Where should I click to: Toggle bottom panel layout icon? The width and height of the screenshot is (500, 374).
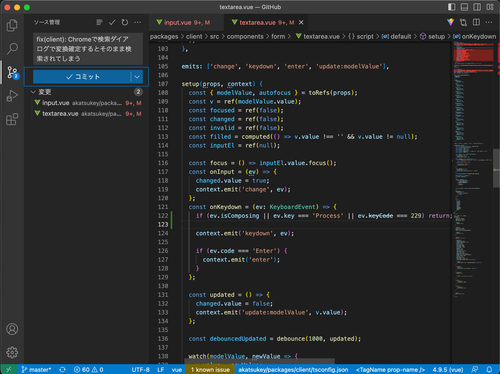tap(464, 7)
